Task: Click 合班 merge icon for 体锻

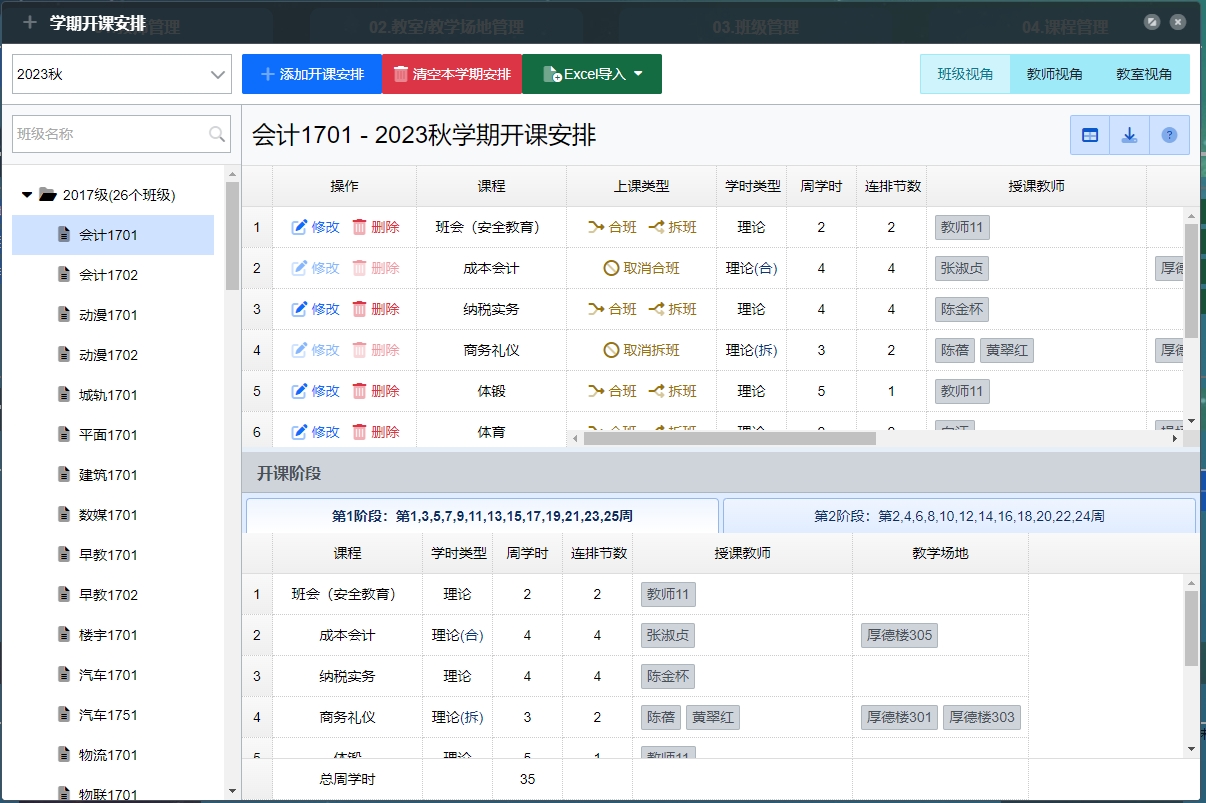Action: 596,391
